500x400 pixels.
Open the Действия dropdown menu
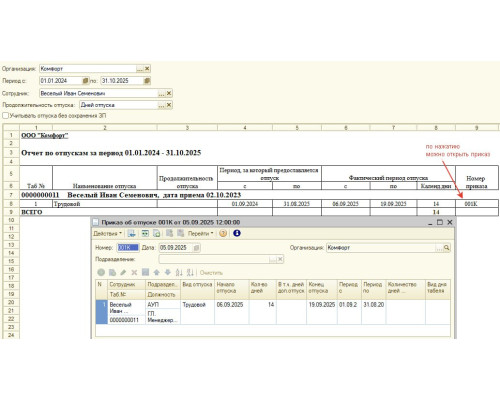coord(107,233)
